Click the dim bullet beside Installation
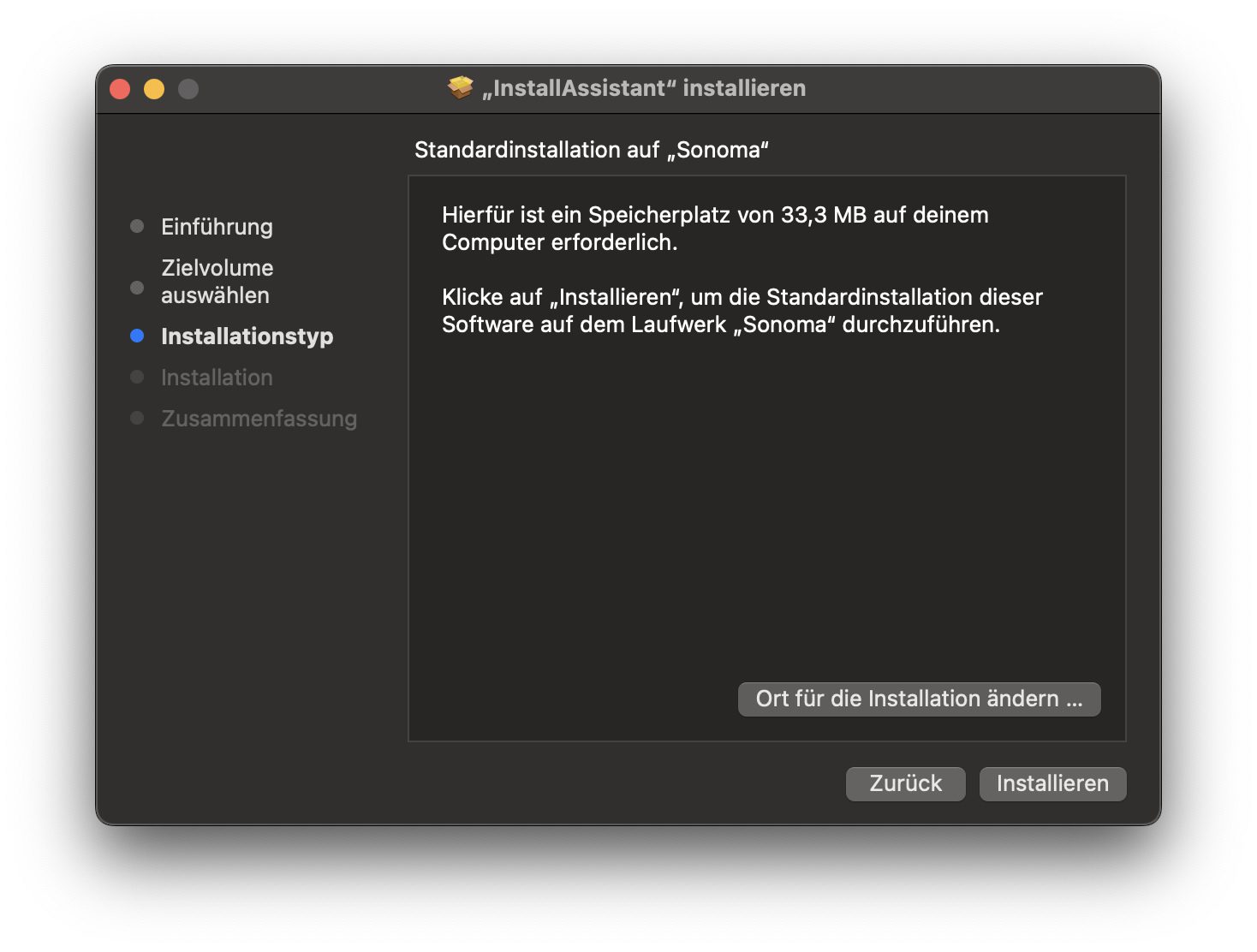The image size is (1257, 952). click(x=137, y=377)
